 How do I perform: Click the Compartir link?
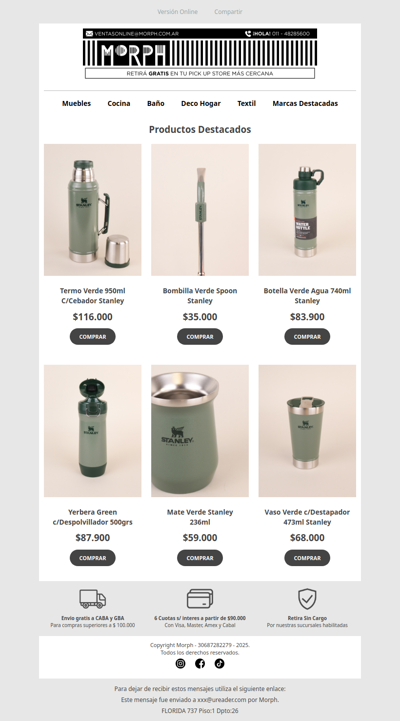point(228,11)
